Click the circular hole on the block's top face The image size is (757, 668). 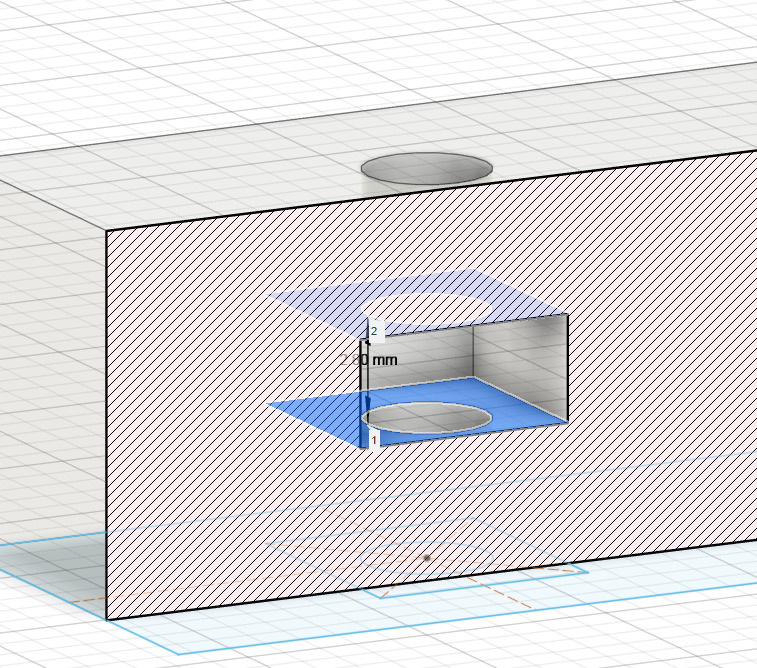click(x=426, y=168)
